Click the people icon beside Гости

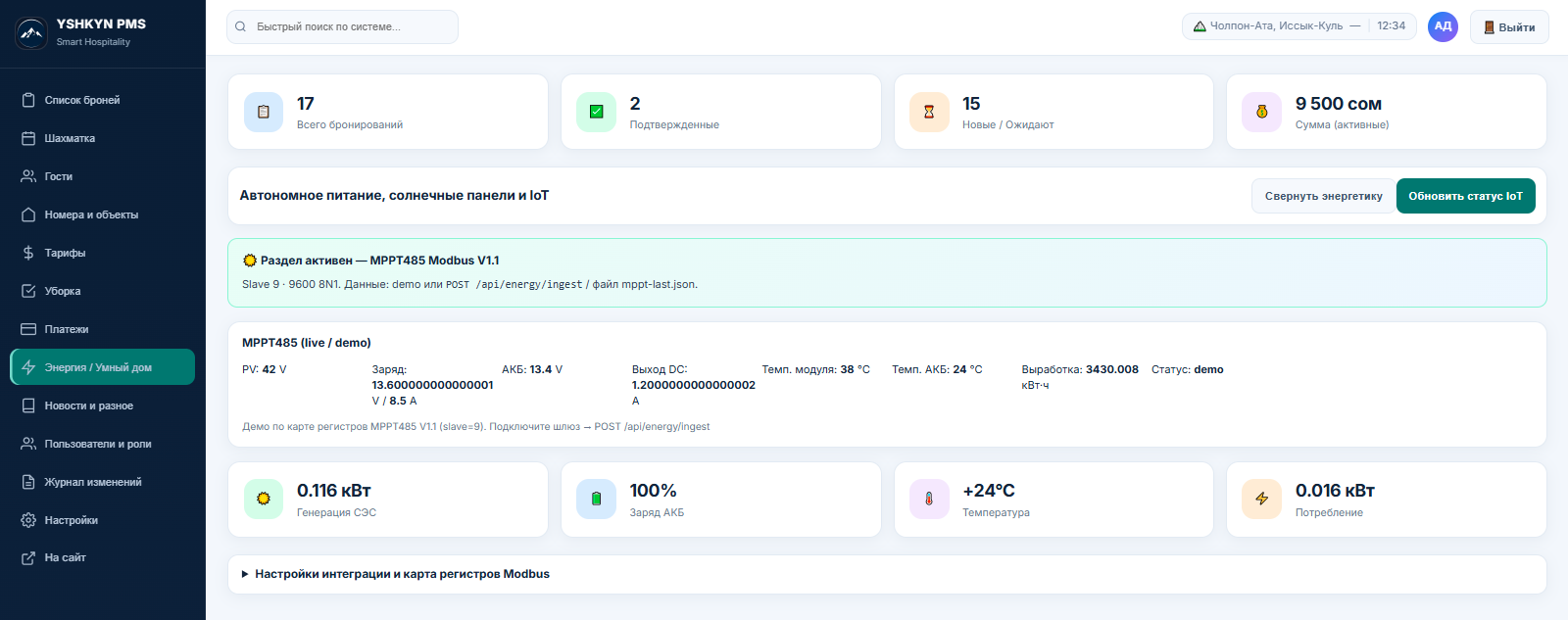pyautogui.click(x=28, y=176)
